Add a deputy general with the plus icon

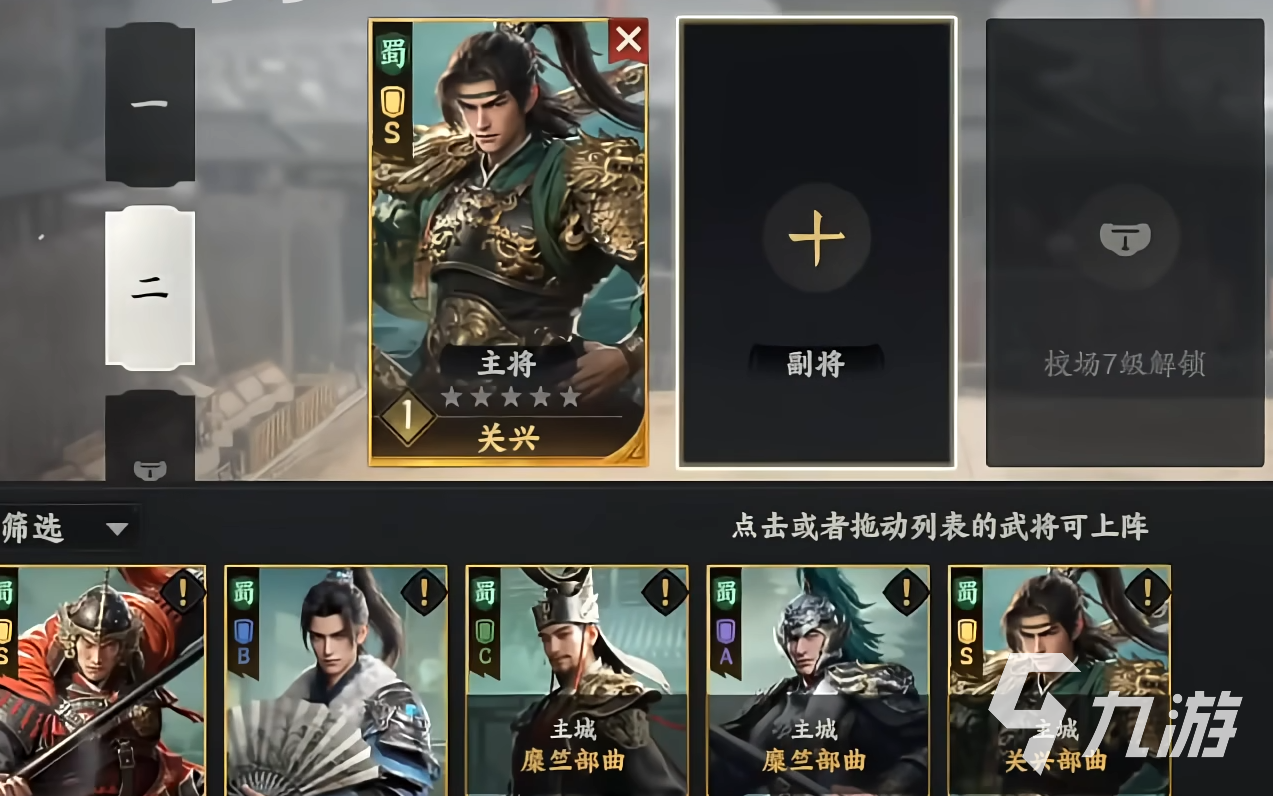coord(816,238)
